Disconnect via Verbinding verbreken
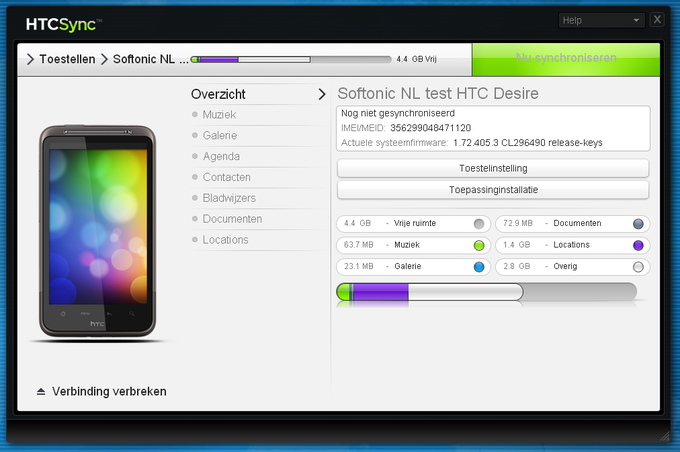The image size is (680, 452). point(109,391)
